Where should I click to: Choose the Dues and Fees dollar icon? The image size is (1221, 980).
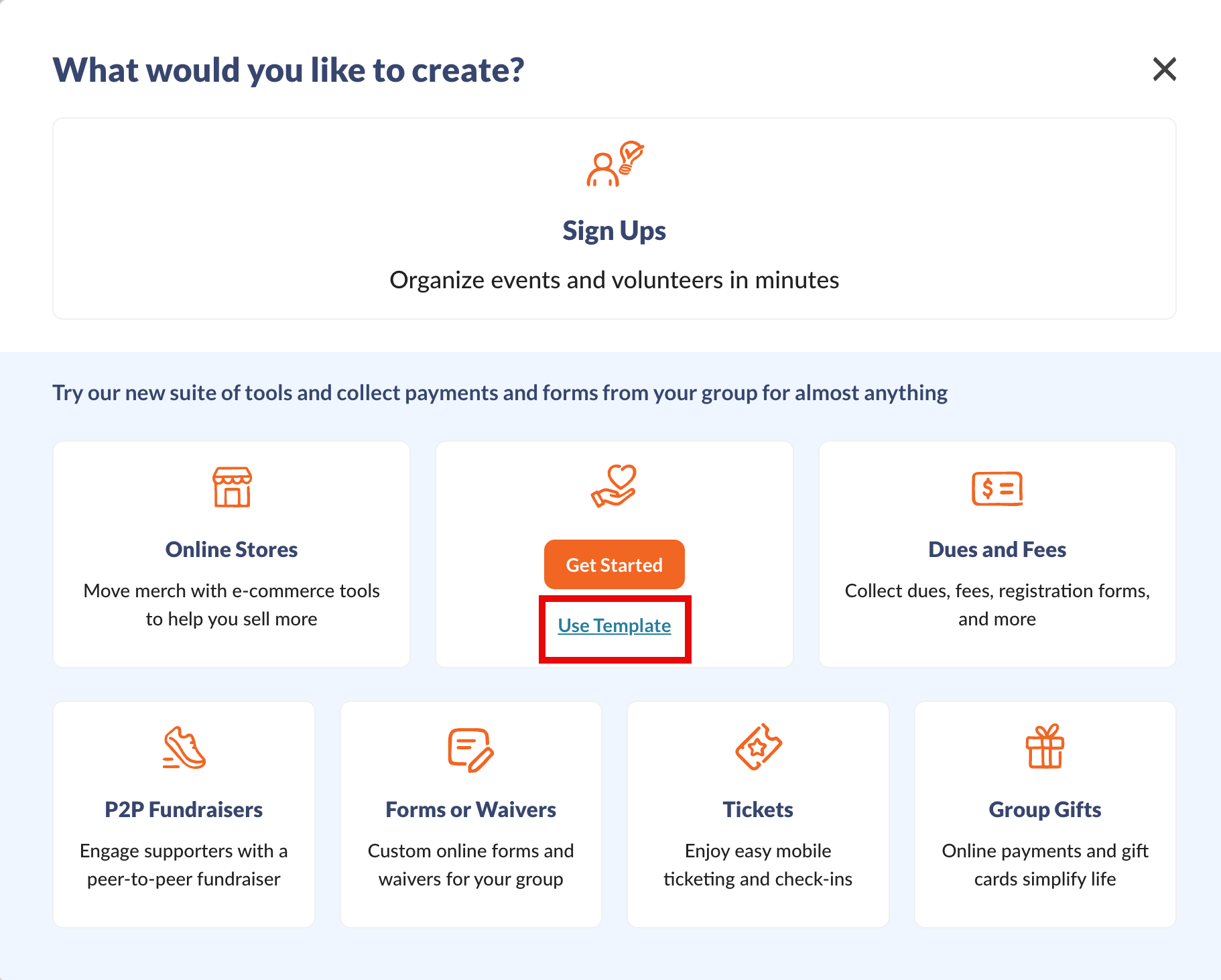pyautogui.click(x=997, y=489)
